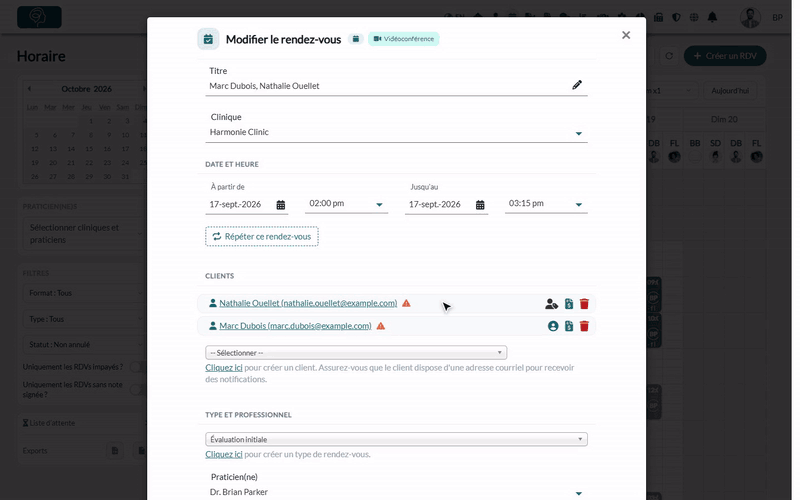Open the user avatar in the top bar
Screen dimensions: 800x500
click(x=750, y=17)
